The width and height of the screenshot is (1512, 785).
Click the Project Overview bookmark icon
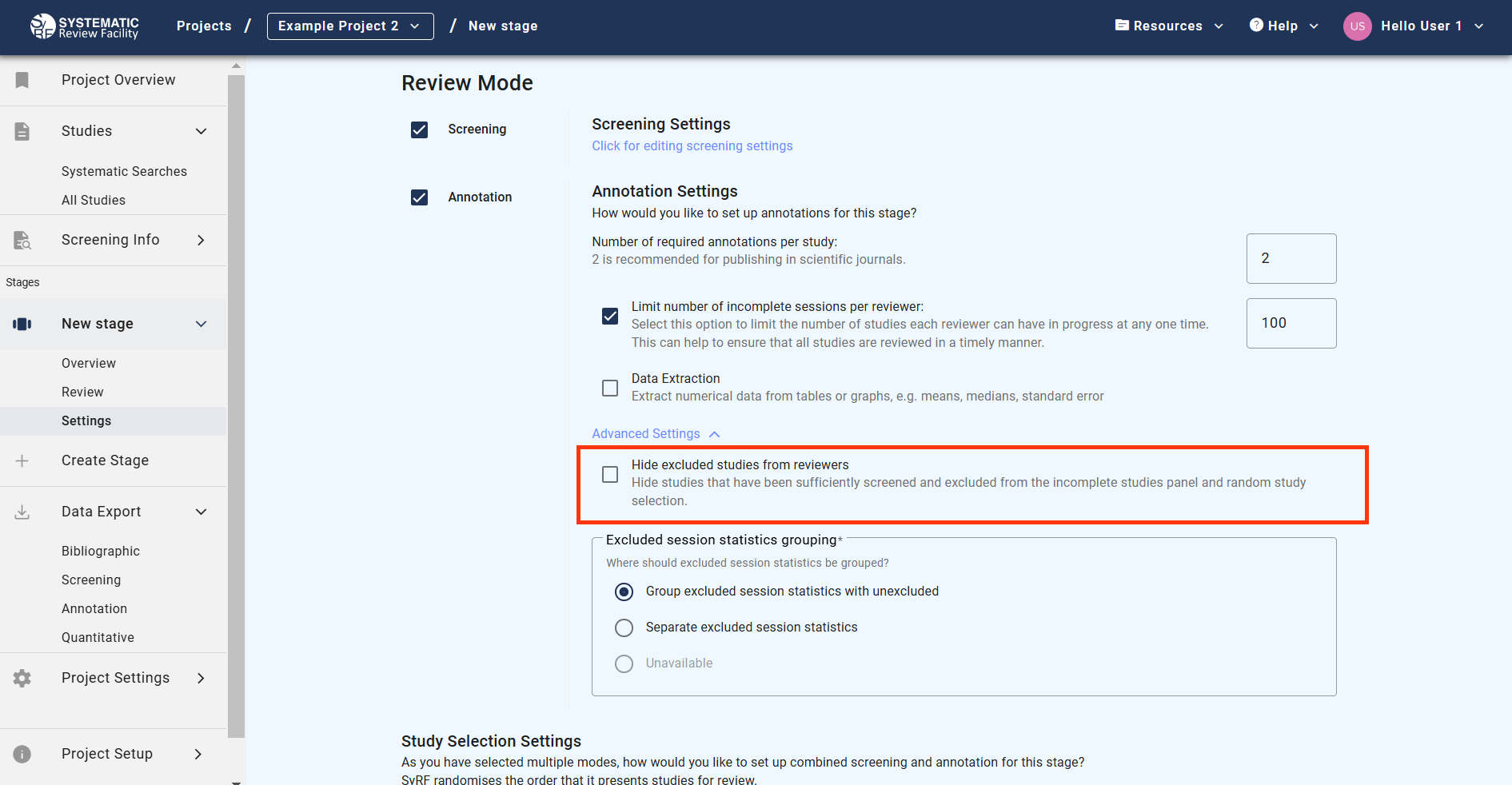[22, 80]
